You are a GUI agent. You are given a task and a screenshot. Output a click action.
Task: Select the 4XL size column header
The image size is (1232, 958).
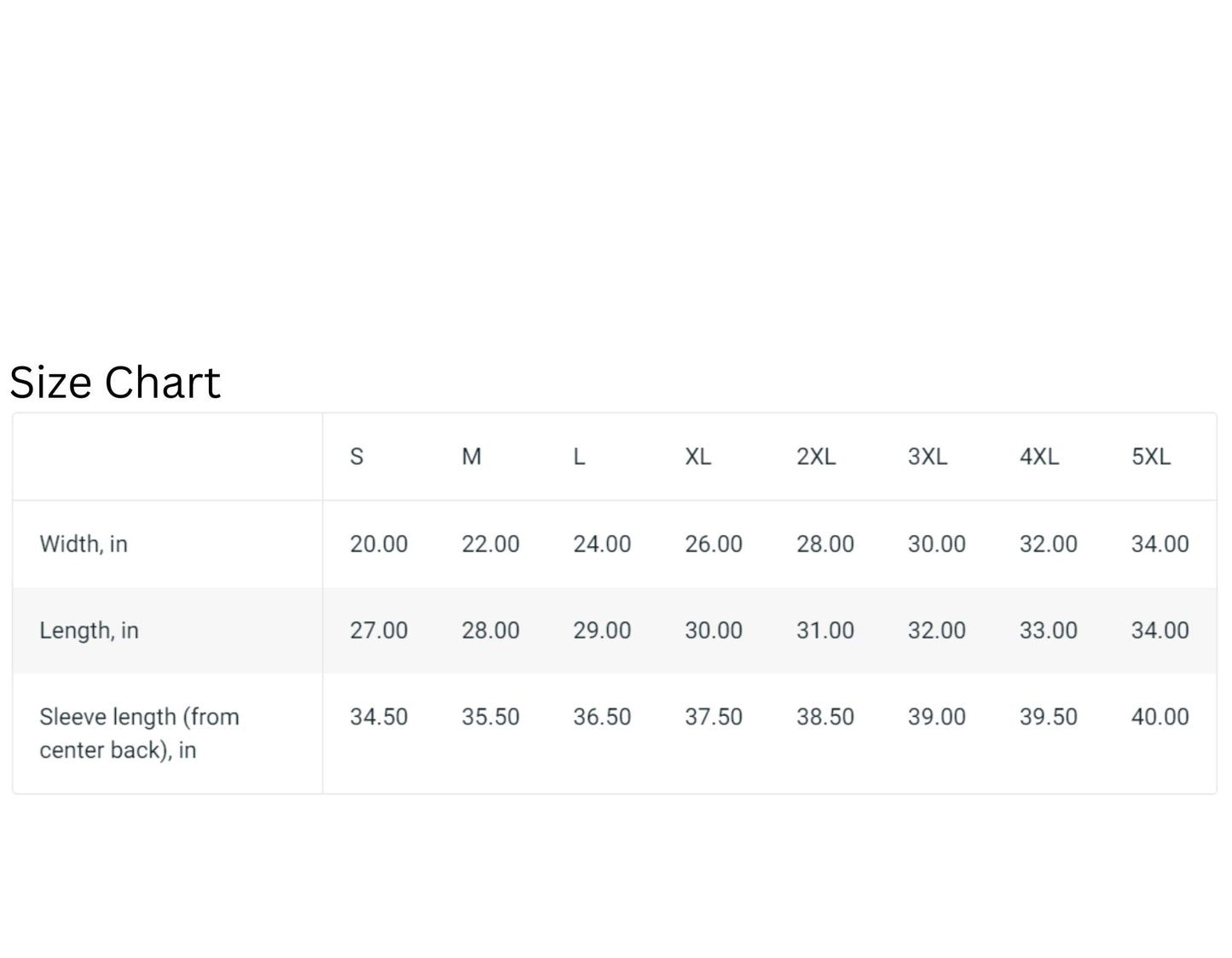click(1039, 457)
